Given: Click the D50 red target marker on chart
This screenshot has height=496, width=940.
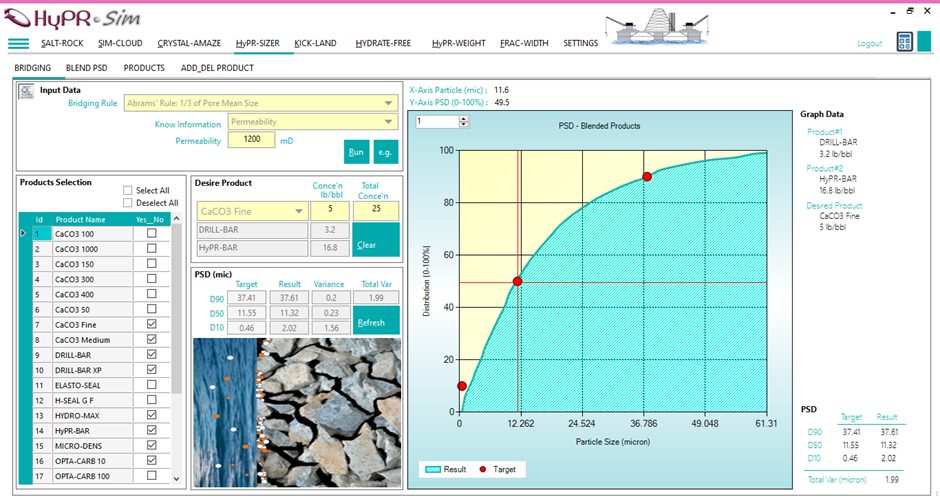Looking at the screenshot, I should [x=517, y=281].
